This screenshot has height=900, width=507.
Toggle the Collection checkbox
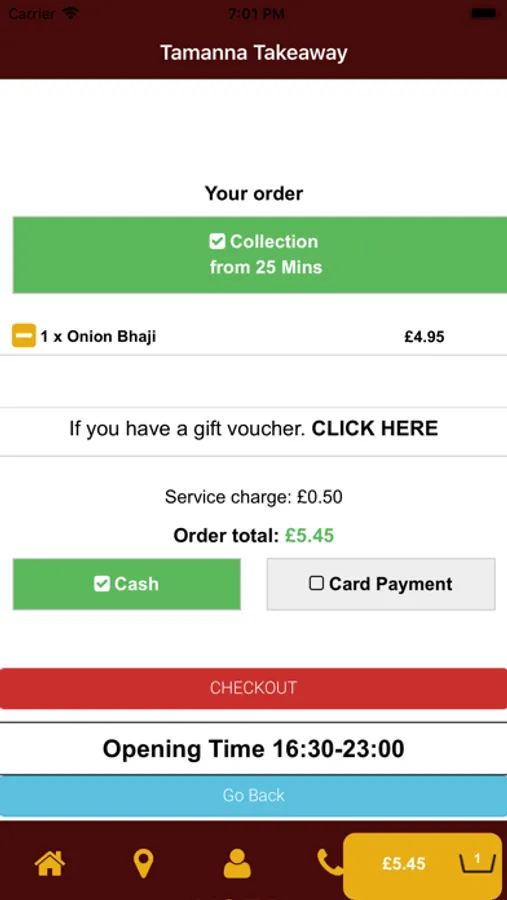click(x=216, y=242)
